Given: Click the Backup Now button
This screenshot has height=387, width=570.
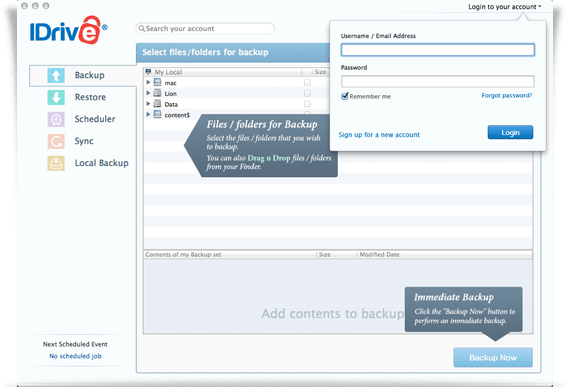Looking at the screenshot, I should (493, 358).
